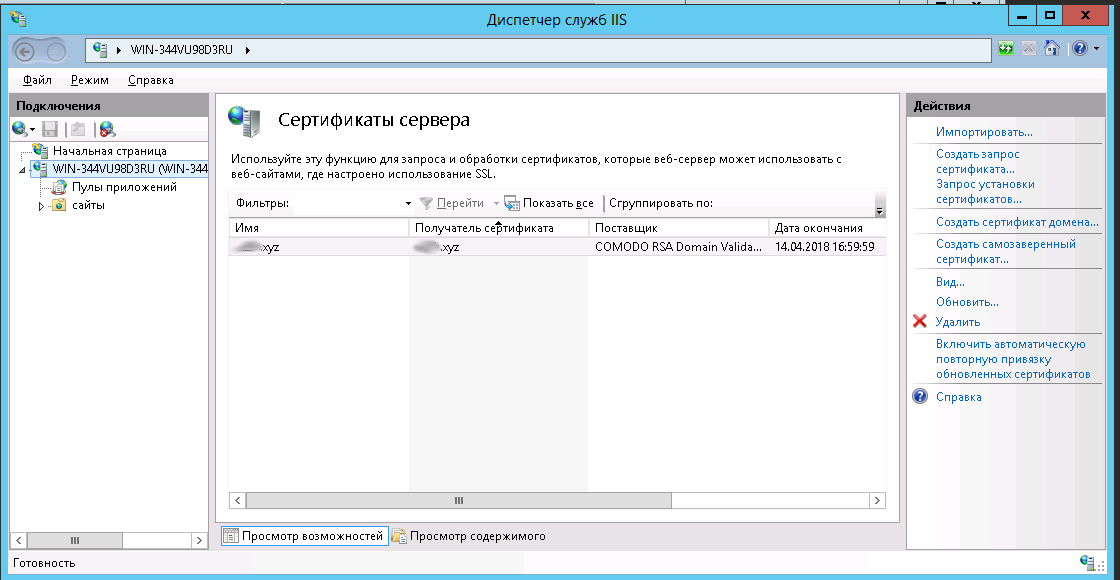1120x580 pixels.
Task: Click the IIS Manager title bar app icon
Action: (x=19, y=18)
